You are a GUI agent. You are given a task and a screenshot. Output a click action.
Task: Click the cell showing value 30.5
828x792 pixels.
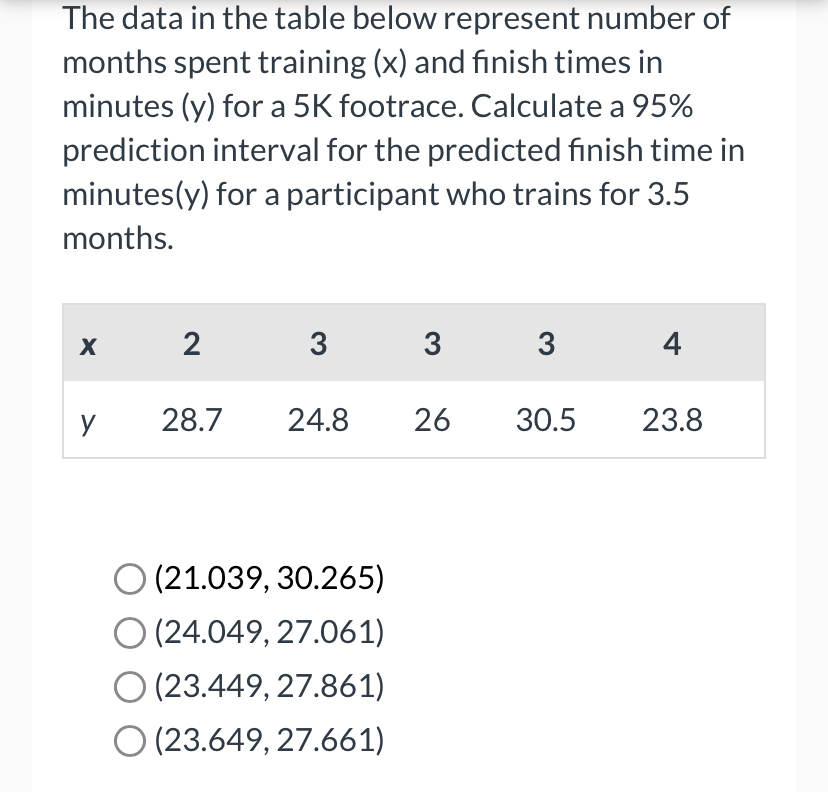tap(546, 420)
